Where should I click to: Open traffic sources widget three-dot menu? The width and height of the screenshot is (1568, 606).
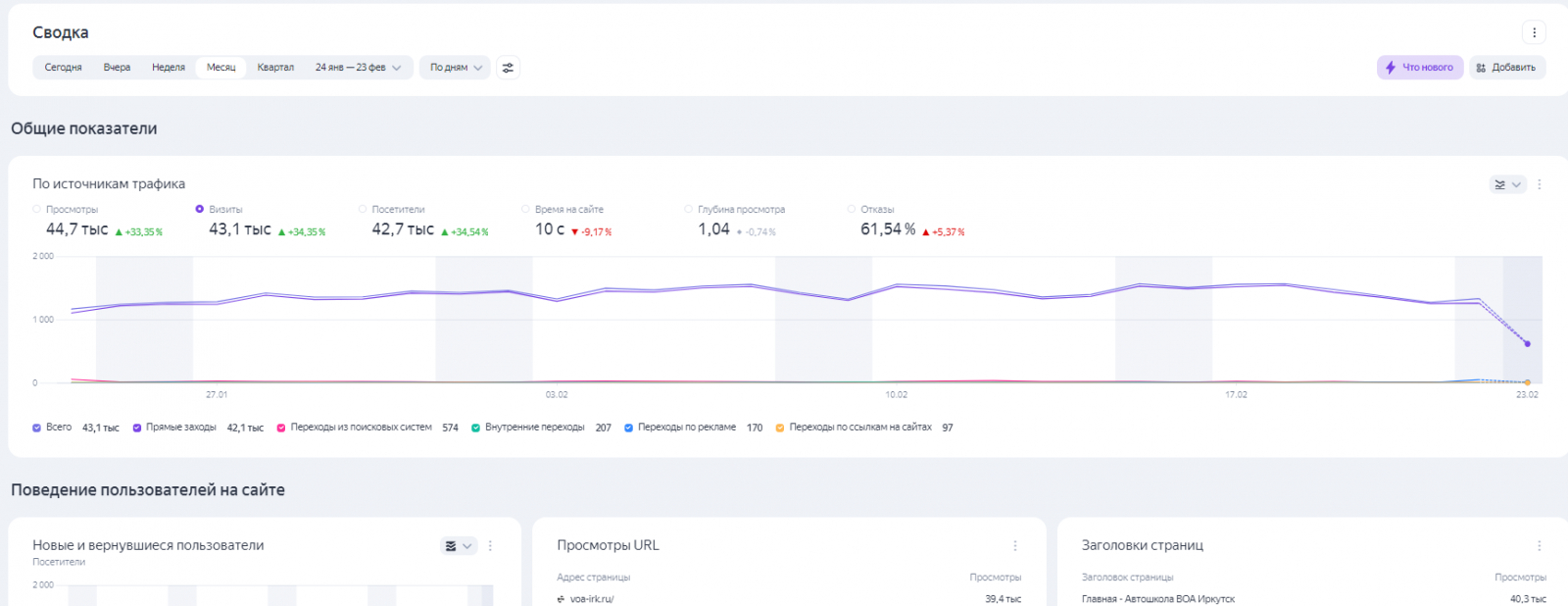click(x=1540, y=184)
